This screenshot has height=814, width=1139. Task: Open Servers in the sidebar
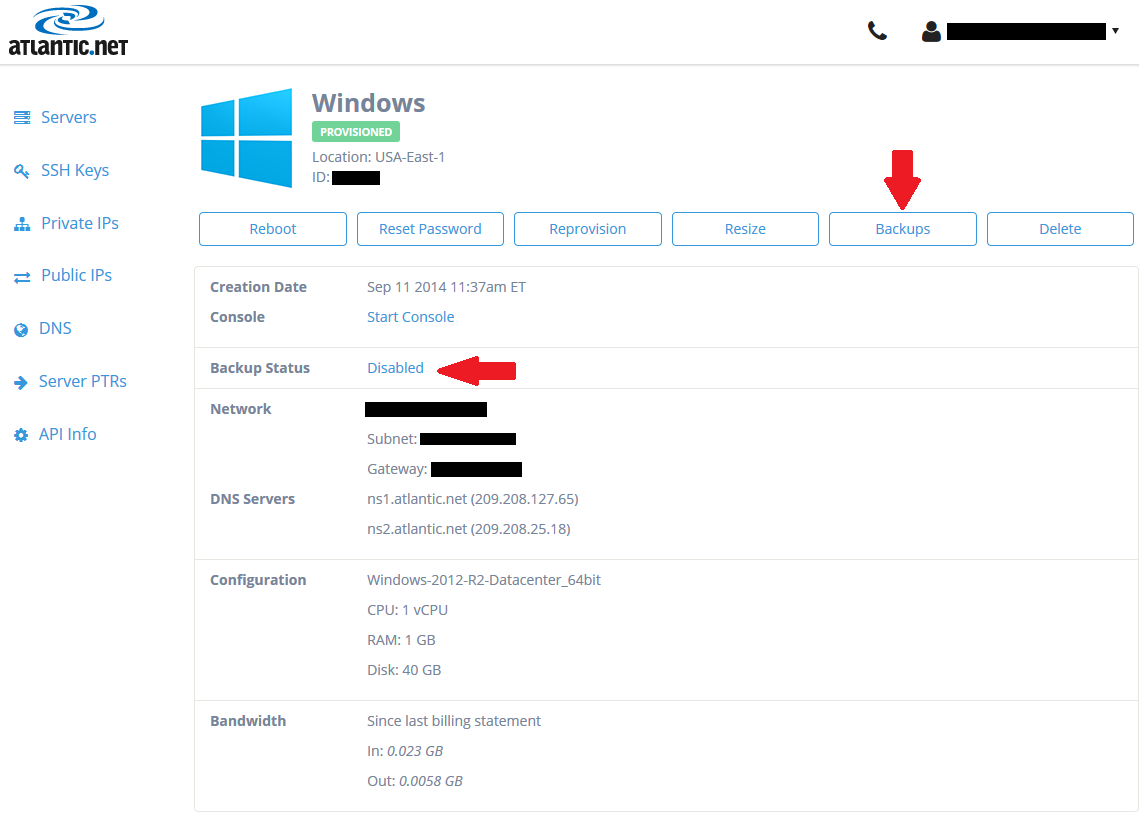point(68,118)
